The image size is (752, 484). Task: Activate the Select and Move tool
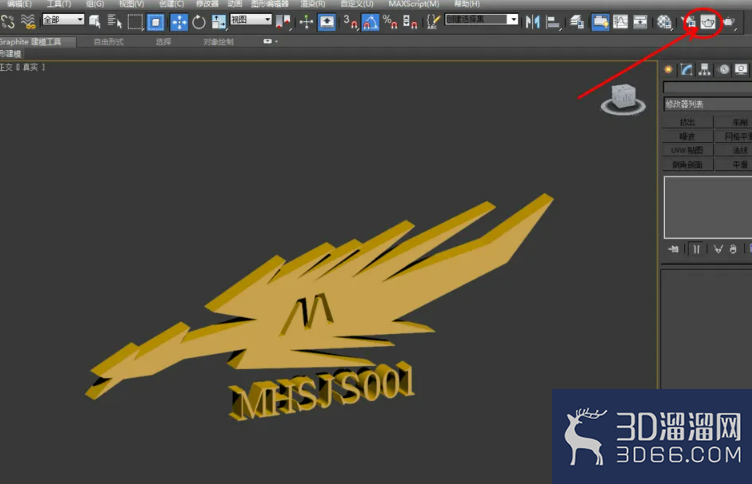[179, 22]
